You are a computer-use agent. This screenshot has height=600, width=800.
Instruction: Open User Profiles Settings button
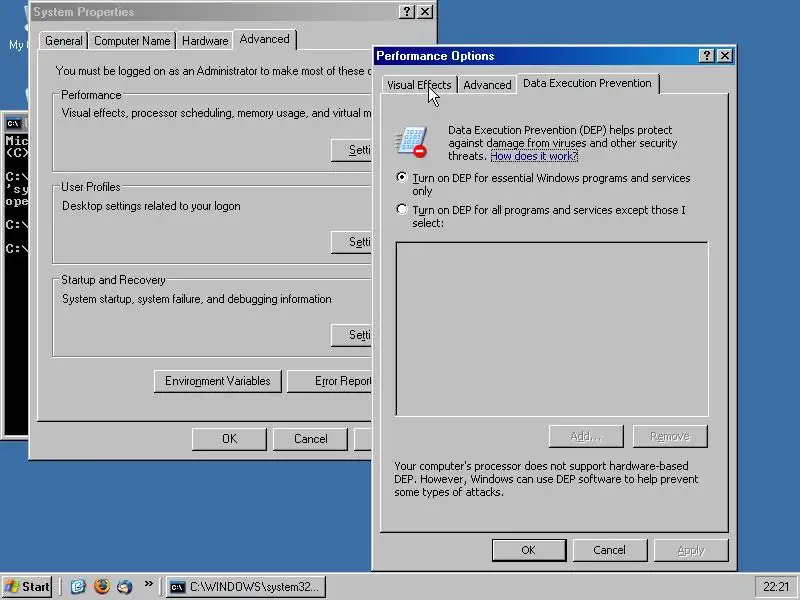click(352, 242)
